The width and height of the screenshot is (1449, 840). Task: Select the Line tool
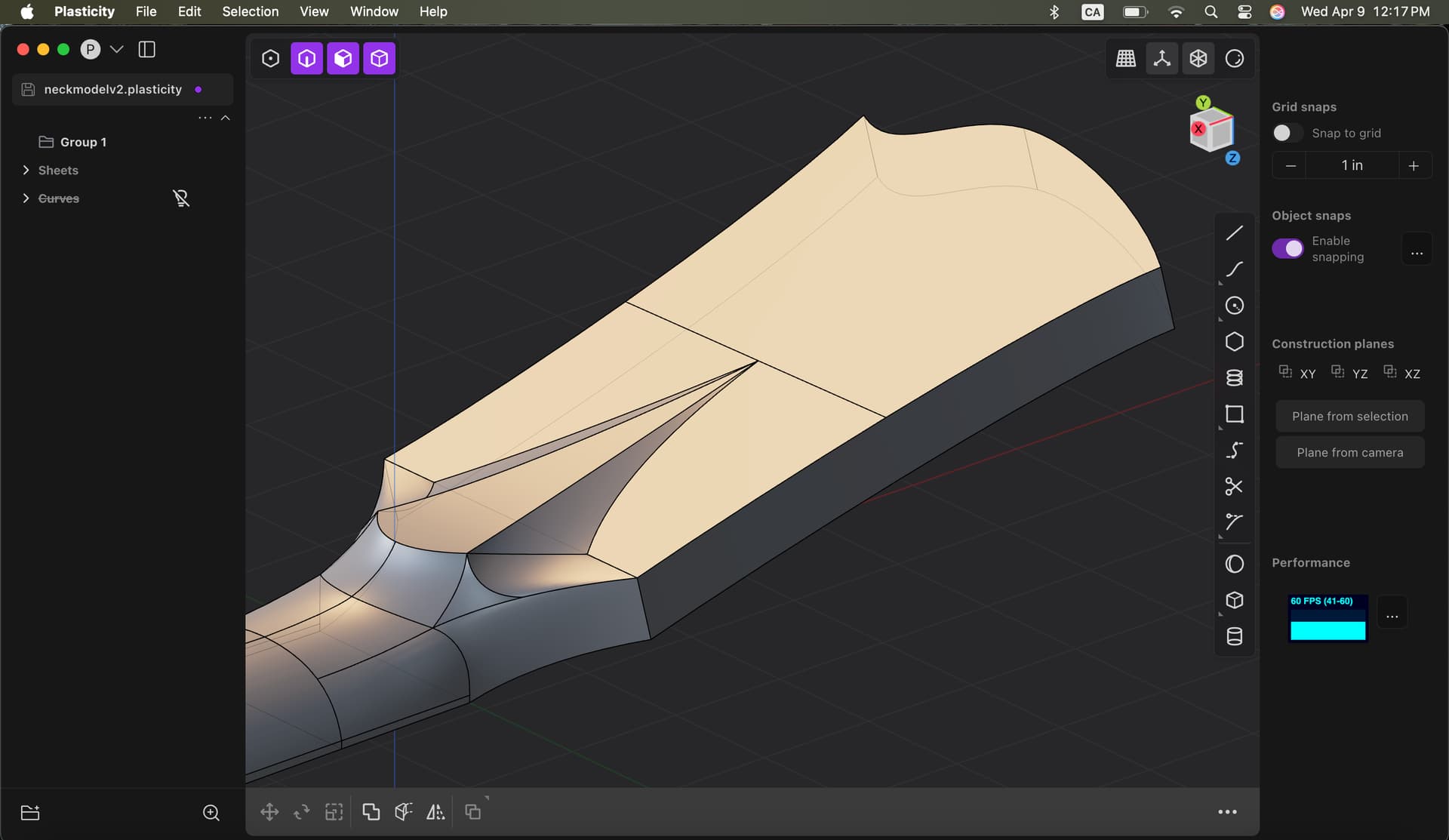(x=1234, y=233)
